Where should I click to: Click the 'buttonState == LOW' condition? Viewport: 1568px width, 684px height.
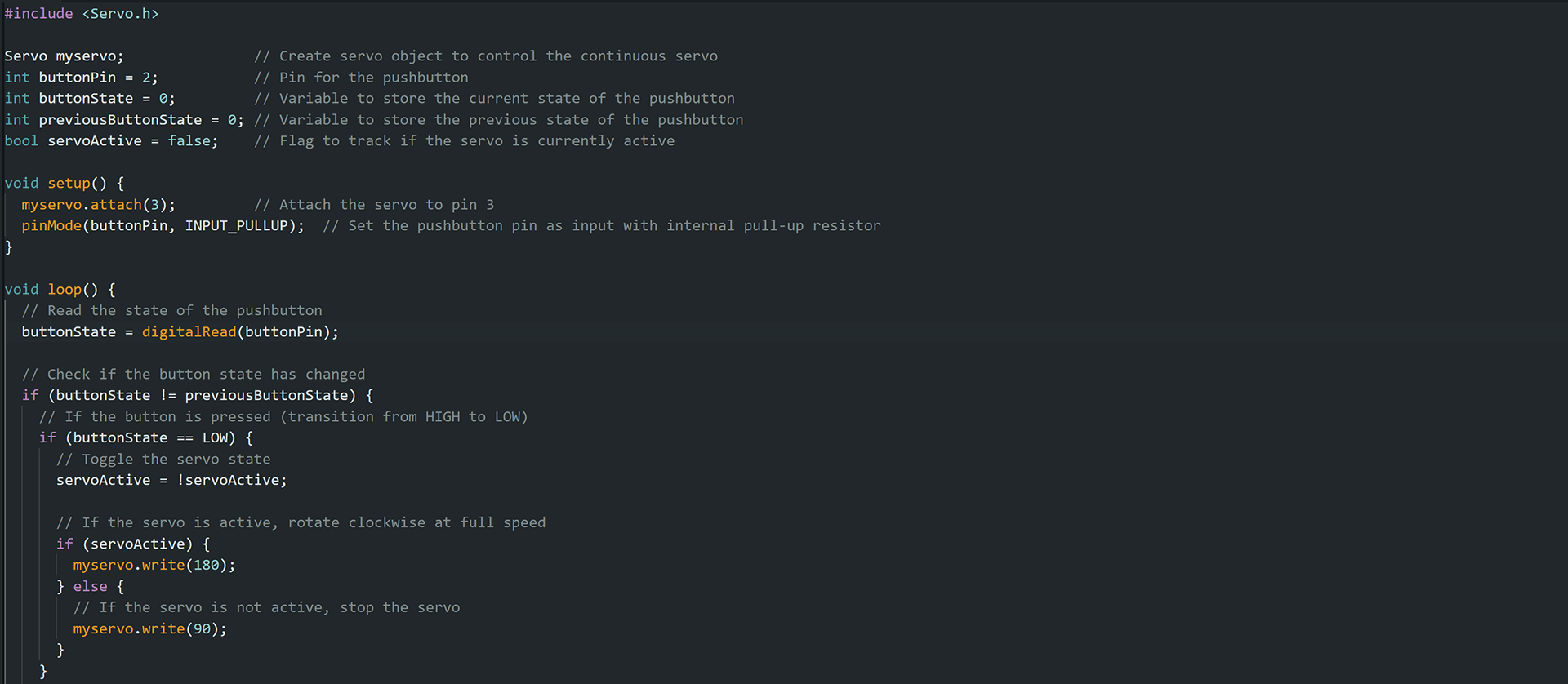pyautogui.click(x=150, y=438)
